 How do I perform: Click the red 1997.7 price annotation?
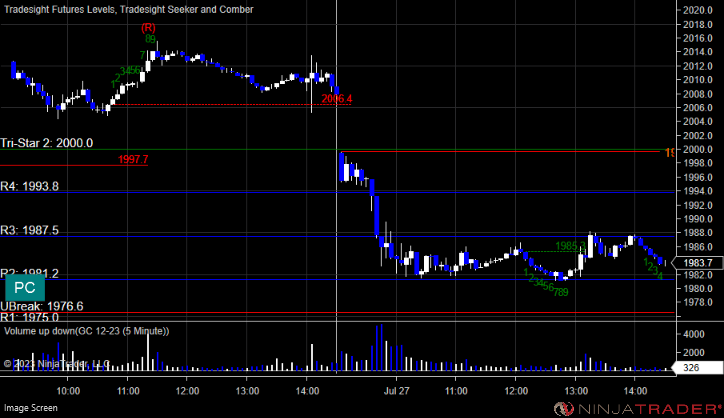click(133, 159)
